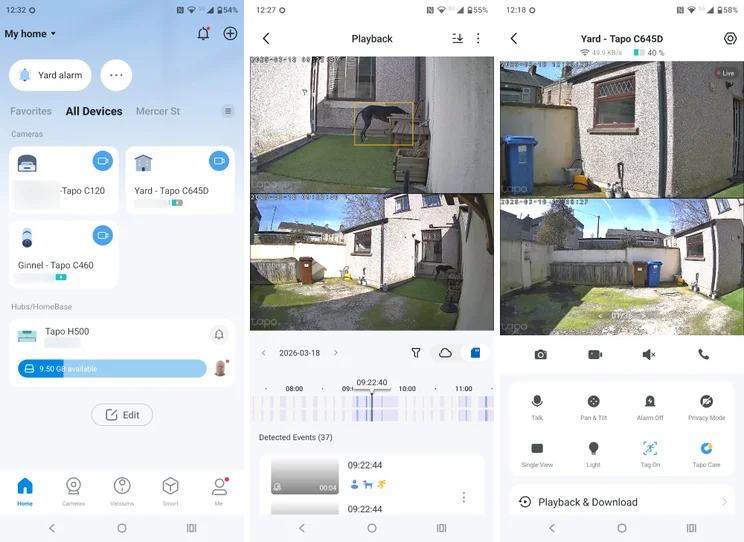744x542 pixels.
Task: Open the Yard - Tapo C645D card name
Action: pyautogui.click(x=171, y=191)
